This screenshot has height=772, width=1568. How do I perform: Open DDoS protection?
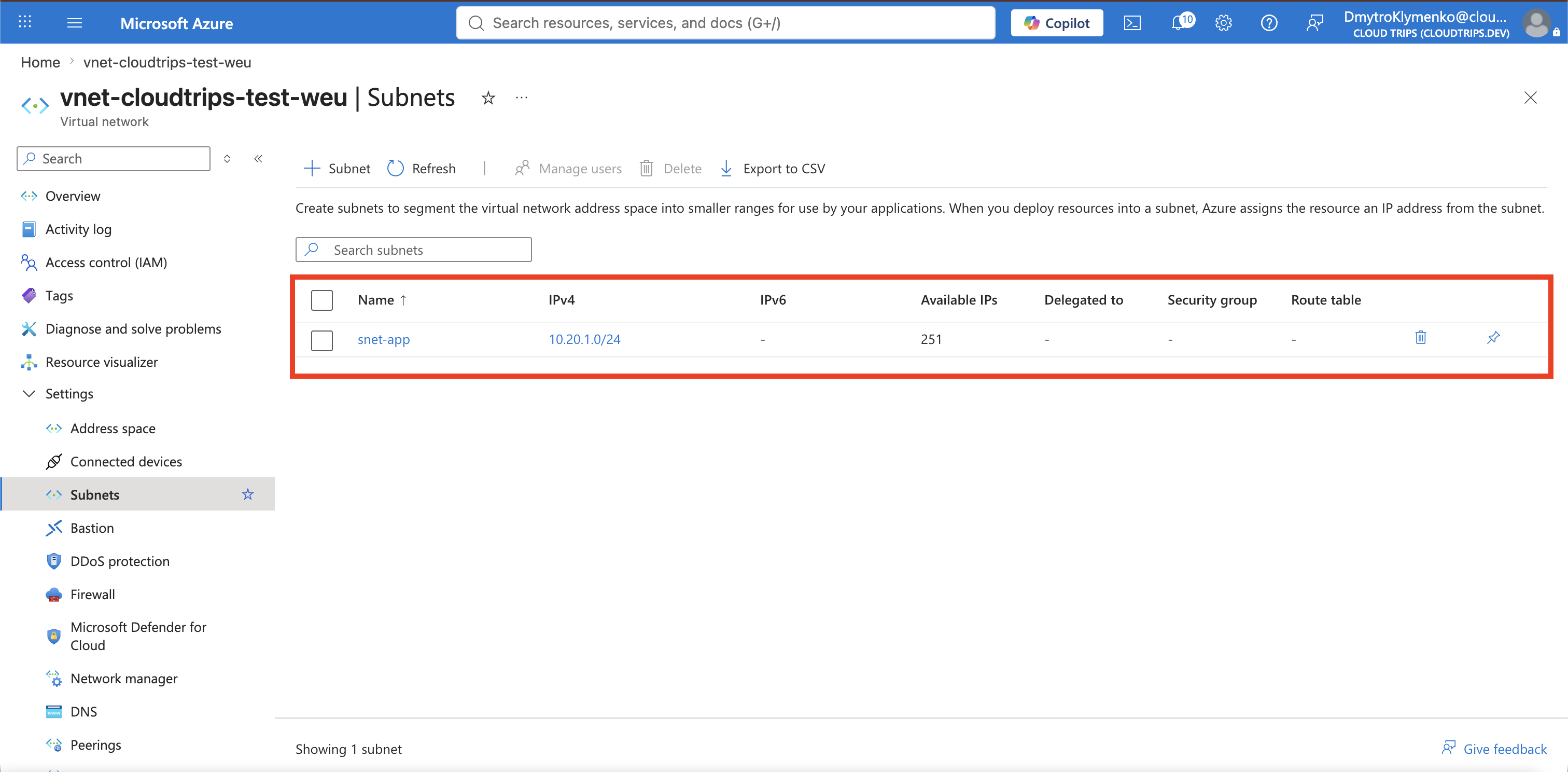coord(120,561)
